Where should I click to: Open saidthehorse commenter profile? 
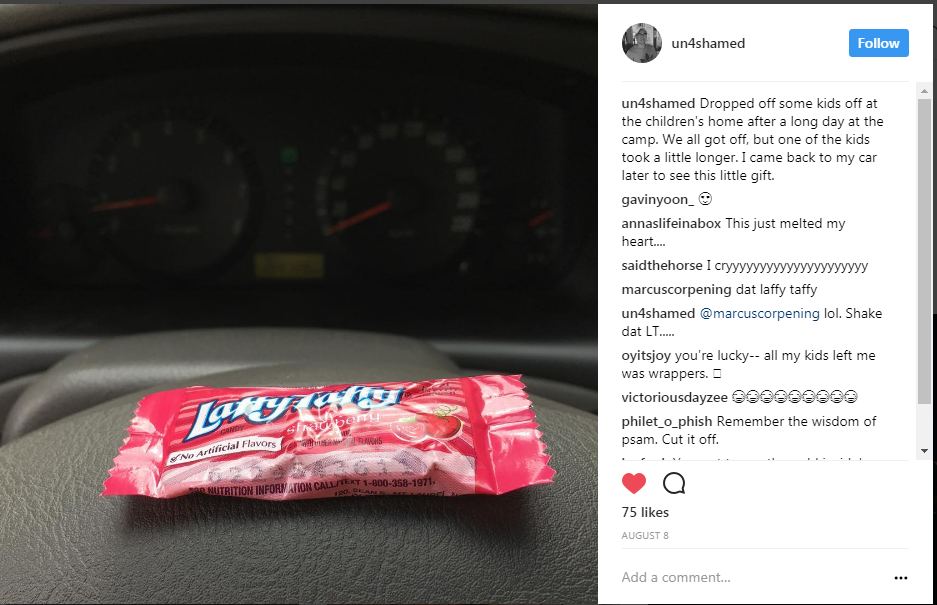662,265
